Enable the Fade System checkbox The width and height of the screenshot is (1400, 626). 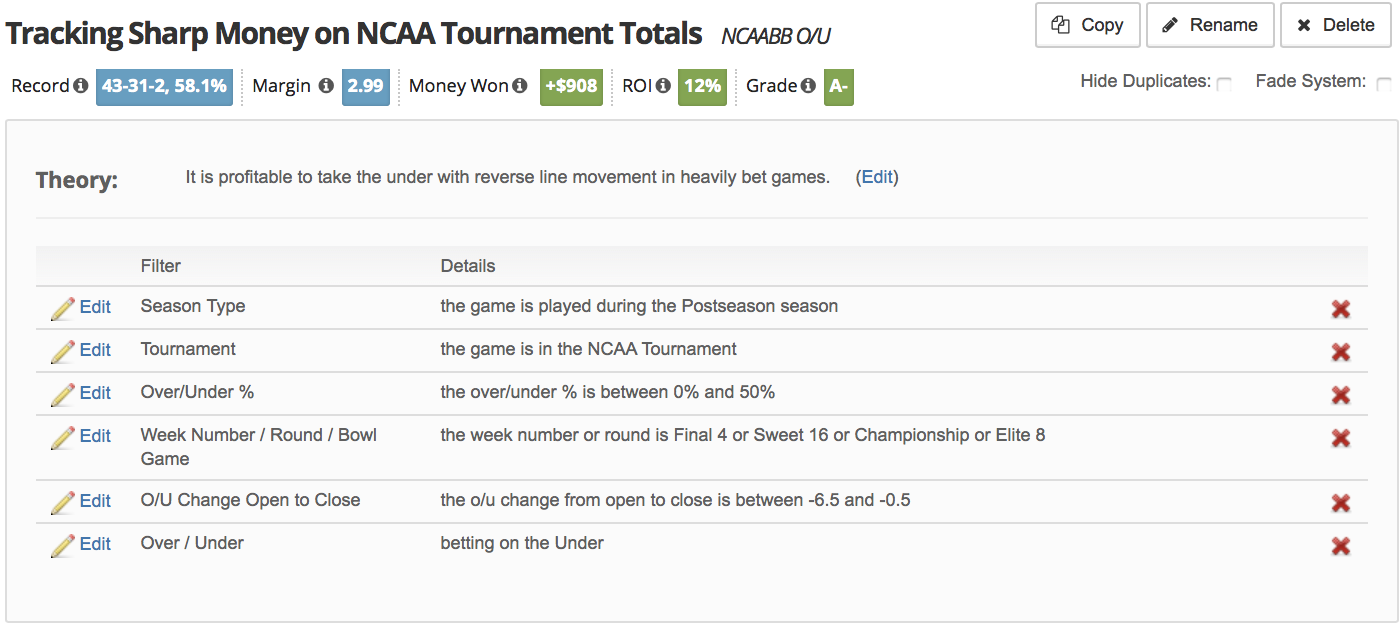(x=1384, y=84)
